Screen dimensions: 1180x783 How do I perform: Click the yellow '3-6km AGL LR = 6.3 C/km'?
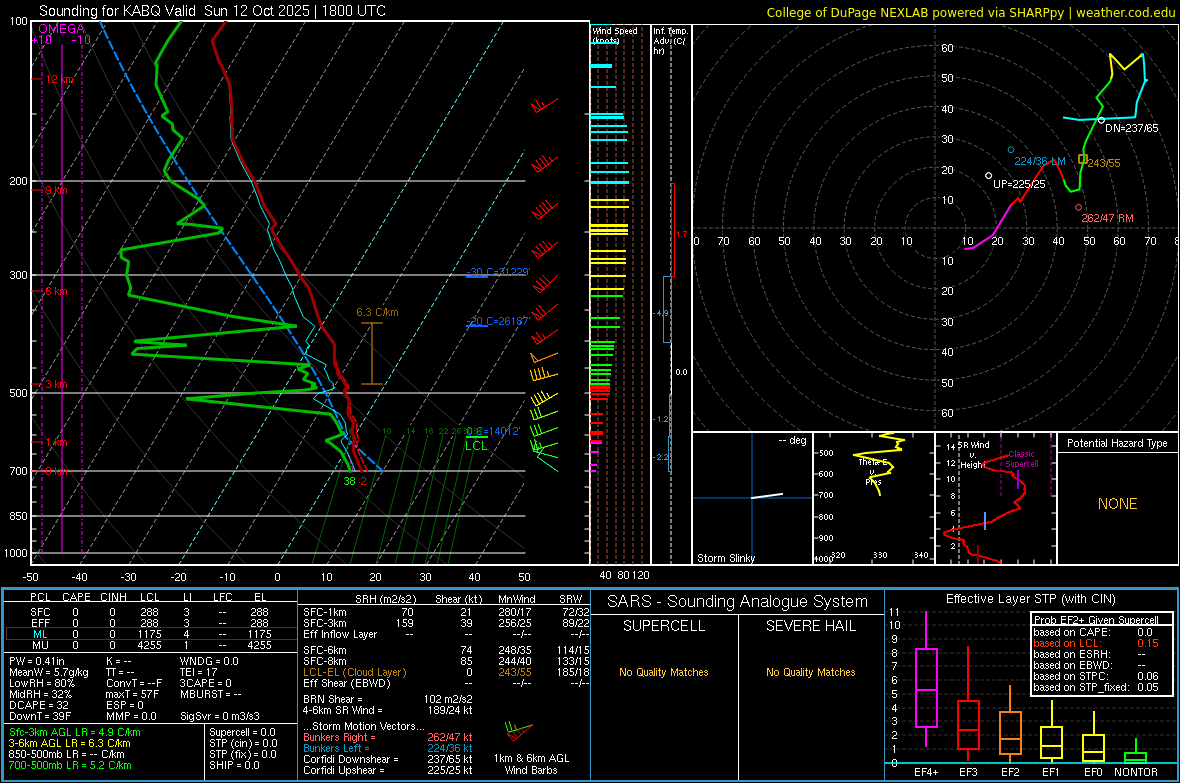pyautogui.click(x=69, y=743)
